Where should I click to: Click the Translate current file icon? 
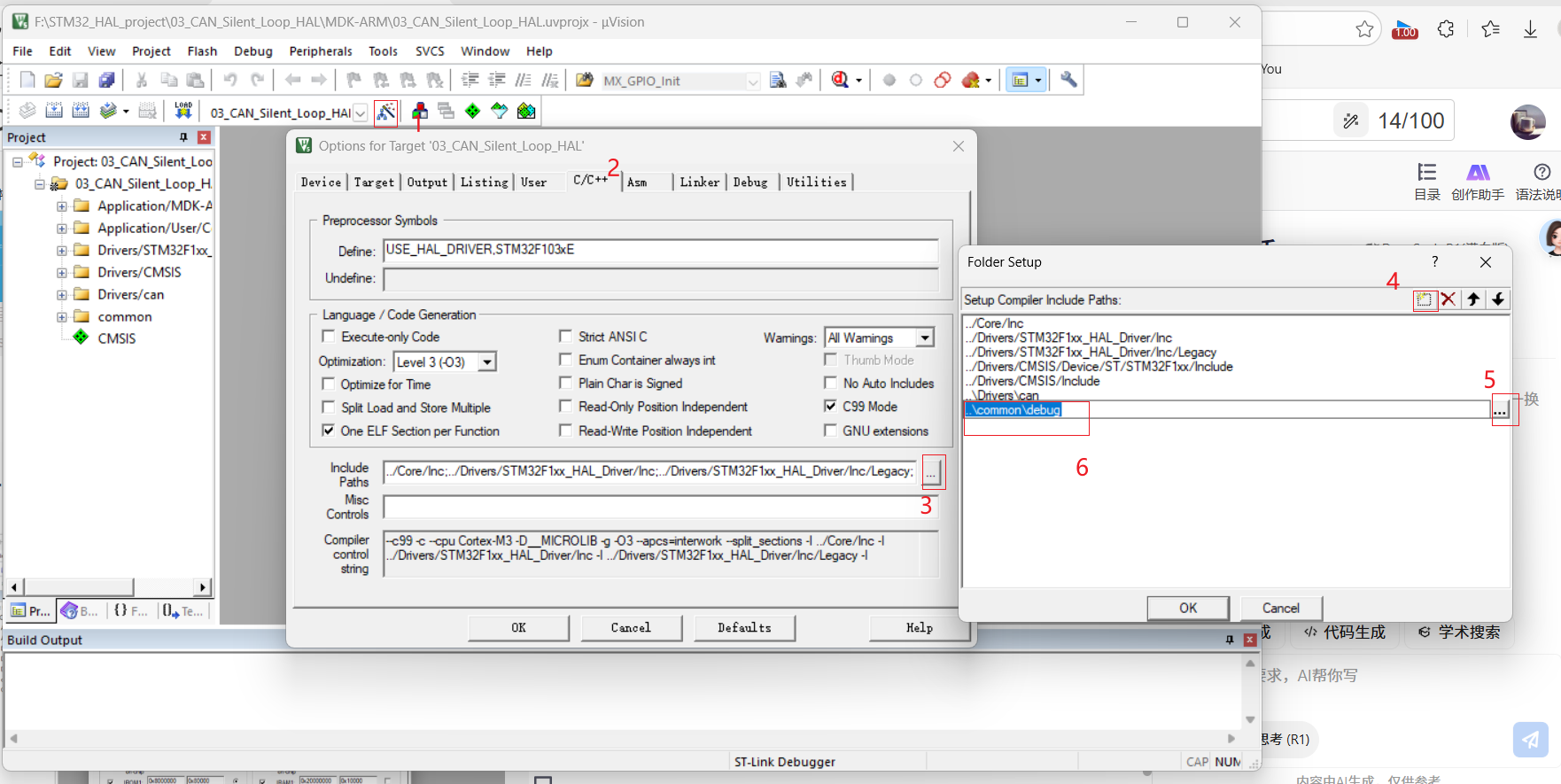tap(27, 112)
